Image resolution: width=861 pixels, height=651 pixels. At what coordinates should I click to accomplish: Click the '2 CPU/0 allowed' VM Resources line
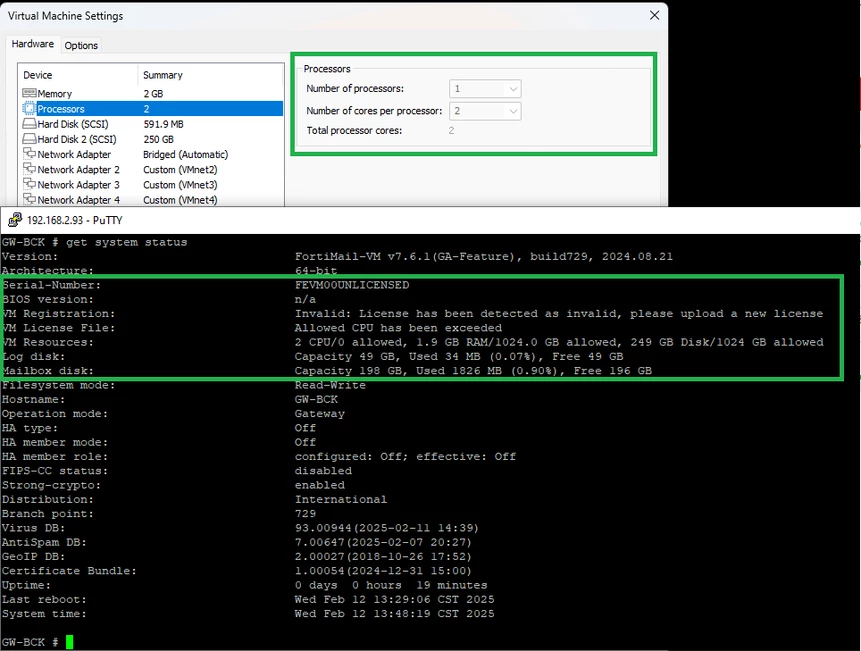coord(559,342)
